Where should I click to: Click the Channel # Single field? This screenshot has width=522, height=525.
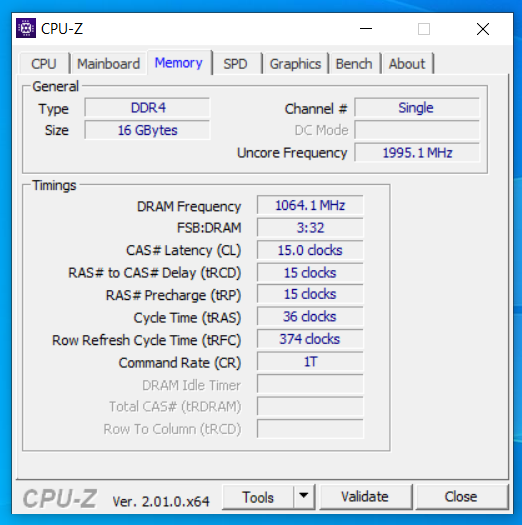pyautogui.click(x=417, y=107)
